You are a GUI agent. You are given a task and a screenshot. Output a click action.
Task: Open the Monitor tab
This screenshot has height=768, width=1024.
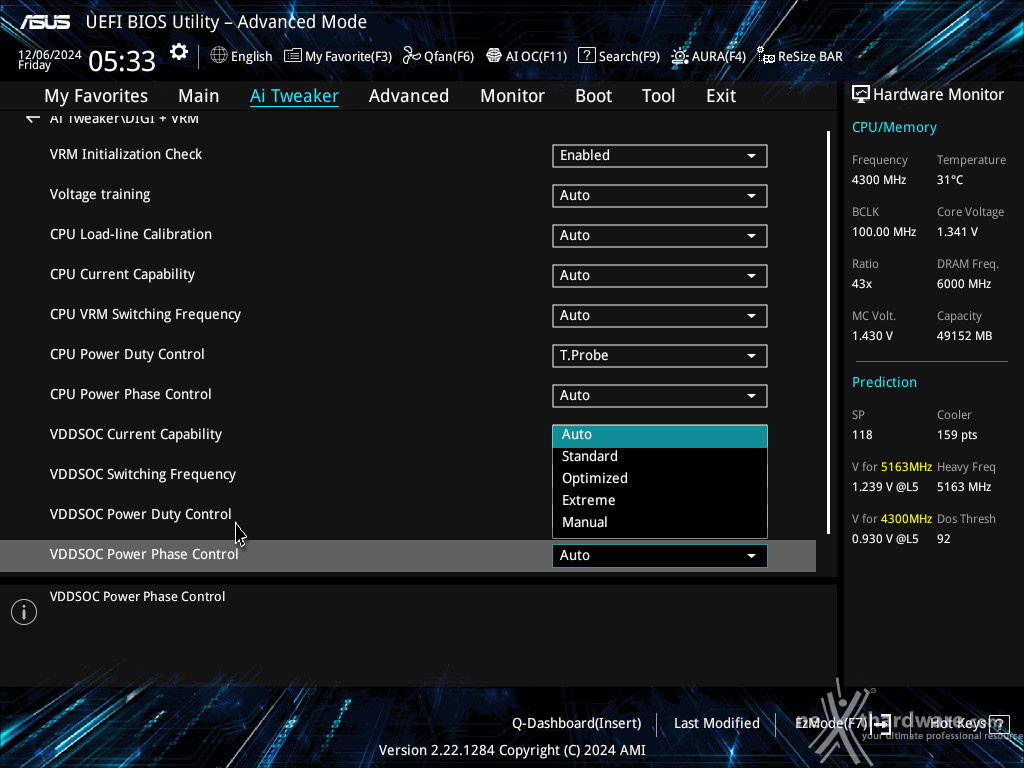tap(513, 96)
